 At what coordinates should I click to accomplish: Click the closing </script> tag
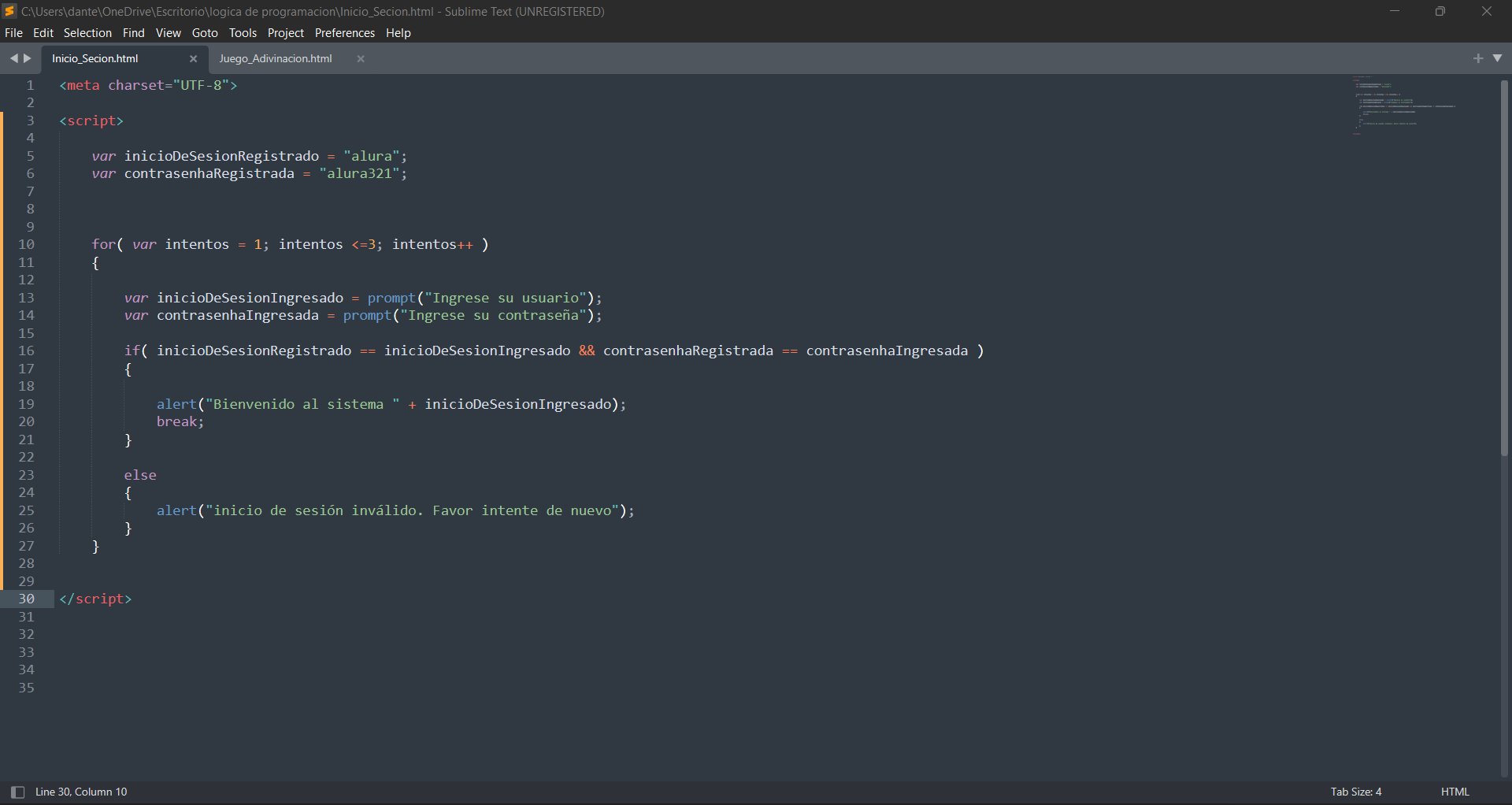[x=95, y=599]
